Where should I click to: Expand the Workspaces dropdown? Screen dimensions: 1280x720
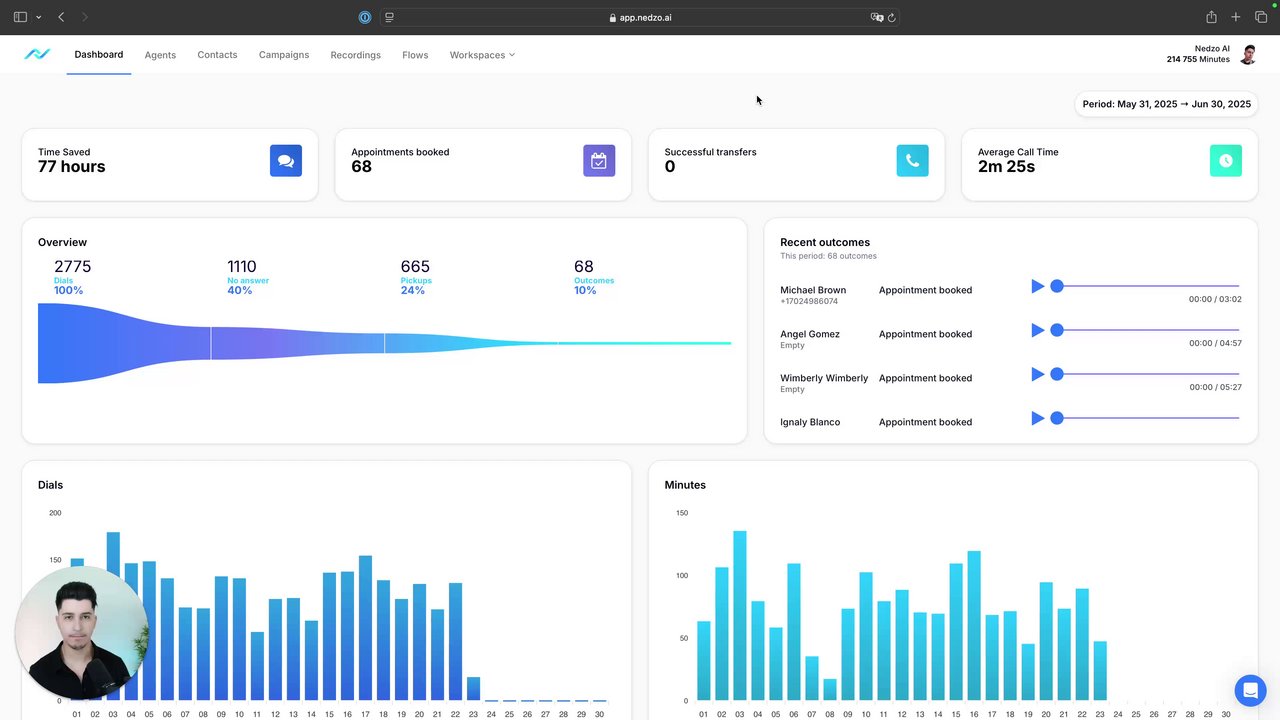point(482,55)
